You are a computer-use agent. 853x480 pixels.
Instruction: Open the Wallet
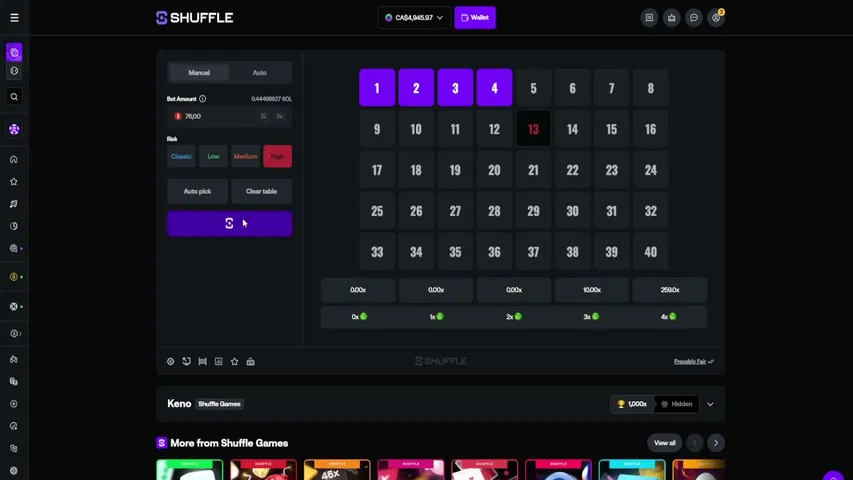pos(475,18)
